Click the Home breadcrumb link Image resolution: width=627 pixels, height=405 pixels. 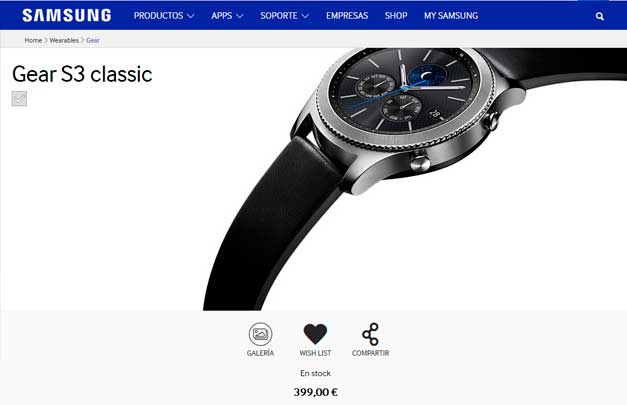pyautogui.click(x=33, y=40)
